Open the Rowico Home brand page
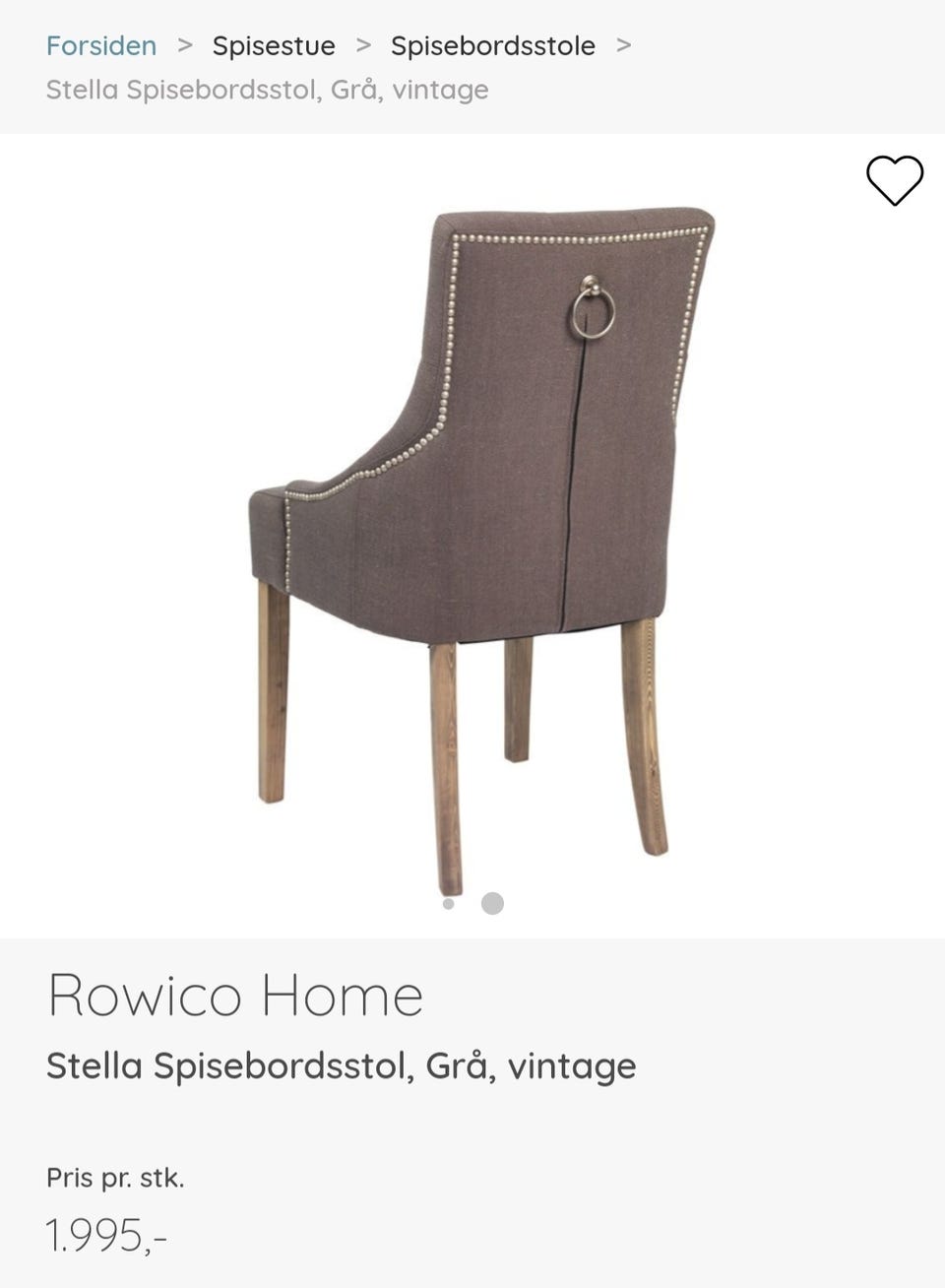This screenshot has height=1288, width=945. pos(235,995)
